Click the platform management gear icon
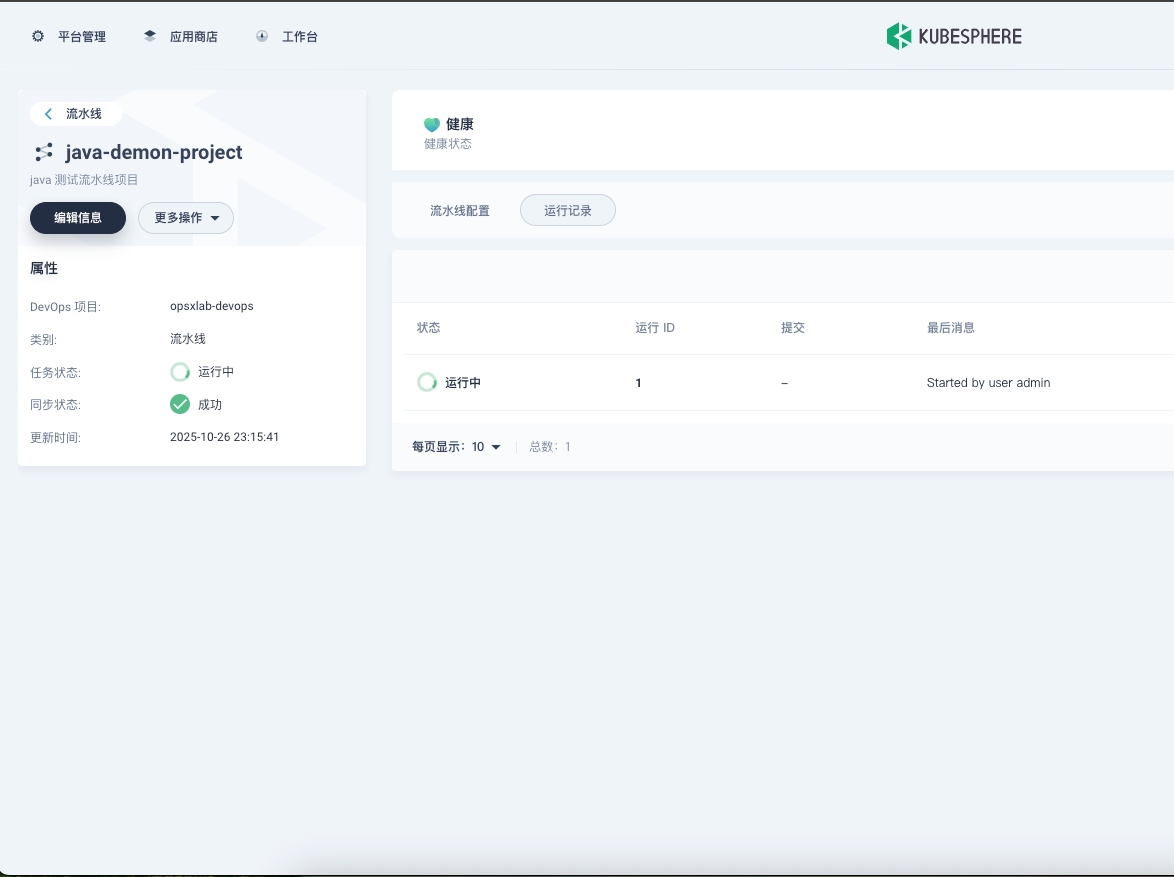 coord(38,36)
